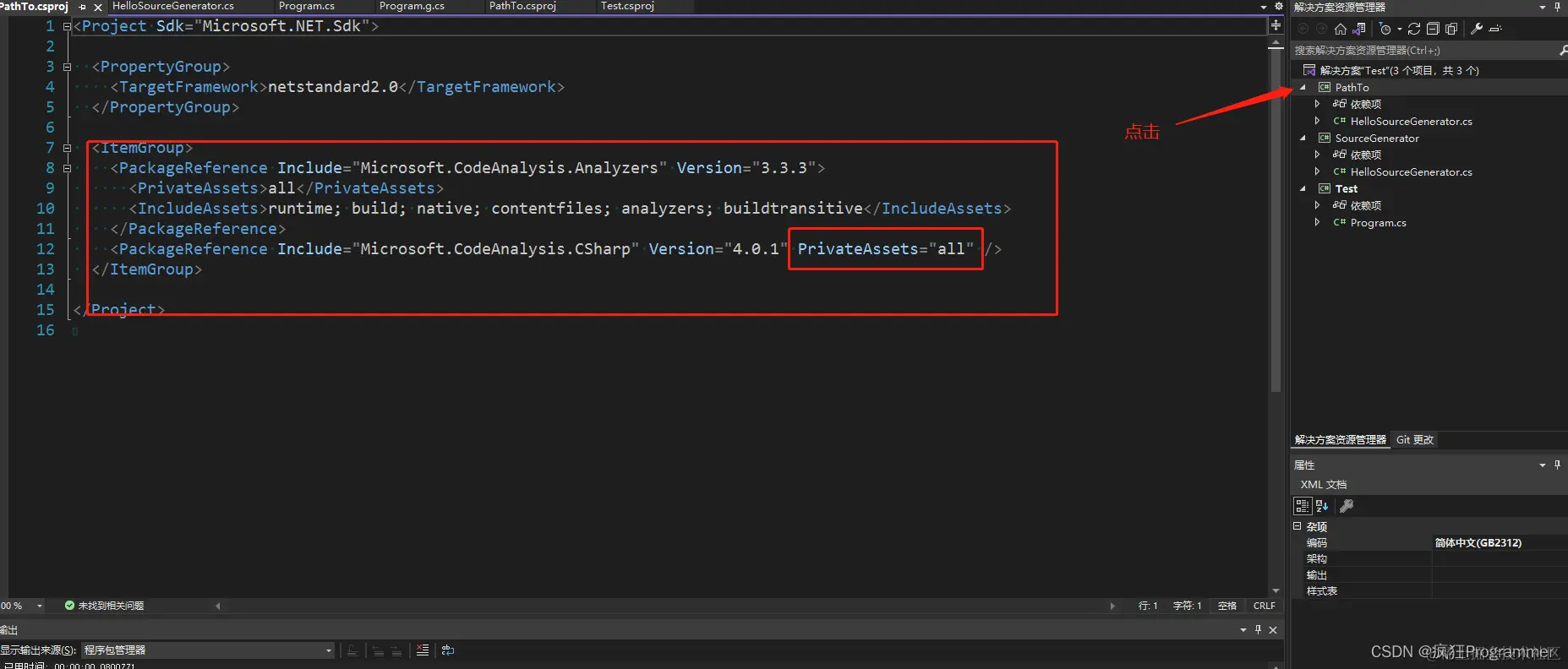Collapse the SourceGenerator project tree arrow
The height and width of the screenshot is (669, 1568).
pyautogui.click(x=1303, y=138)
